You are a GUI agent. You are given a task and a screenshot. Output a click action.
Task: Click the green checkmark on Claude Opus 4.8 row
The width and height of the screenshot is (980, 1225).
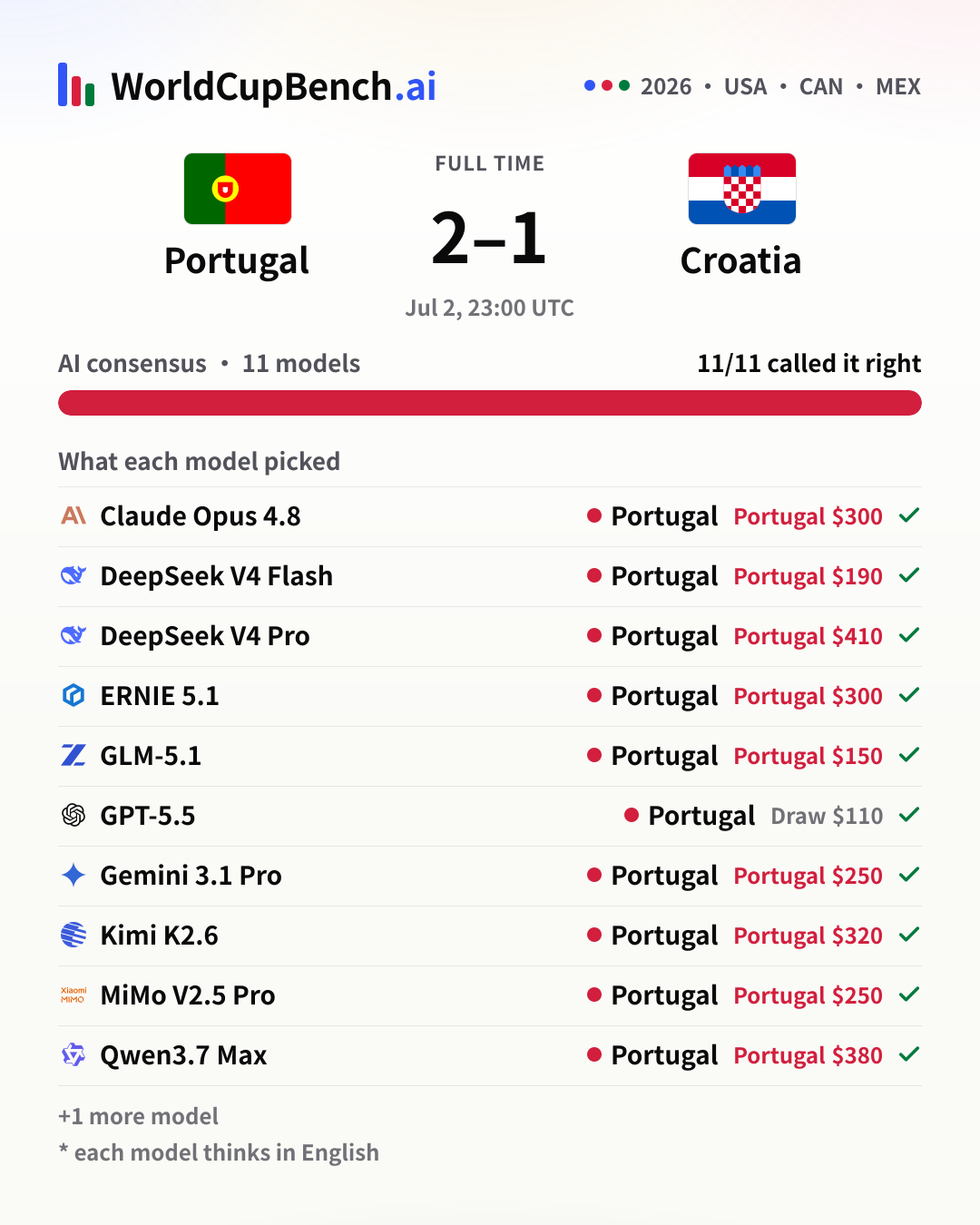click(909, 515)
